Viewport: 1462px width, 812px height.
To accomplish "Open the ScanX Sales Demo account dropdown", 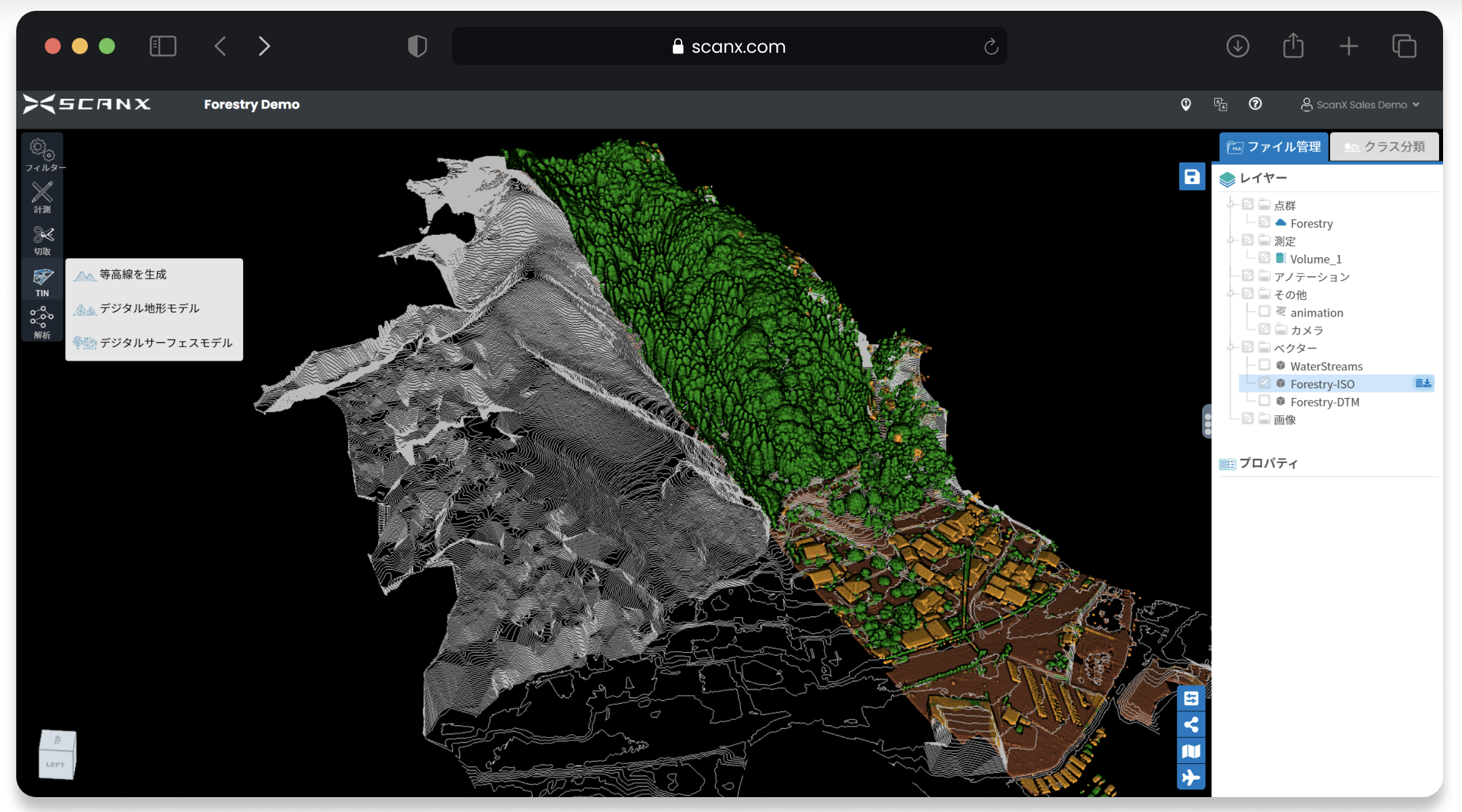I will click(x=1360, y=105).
